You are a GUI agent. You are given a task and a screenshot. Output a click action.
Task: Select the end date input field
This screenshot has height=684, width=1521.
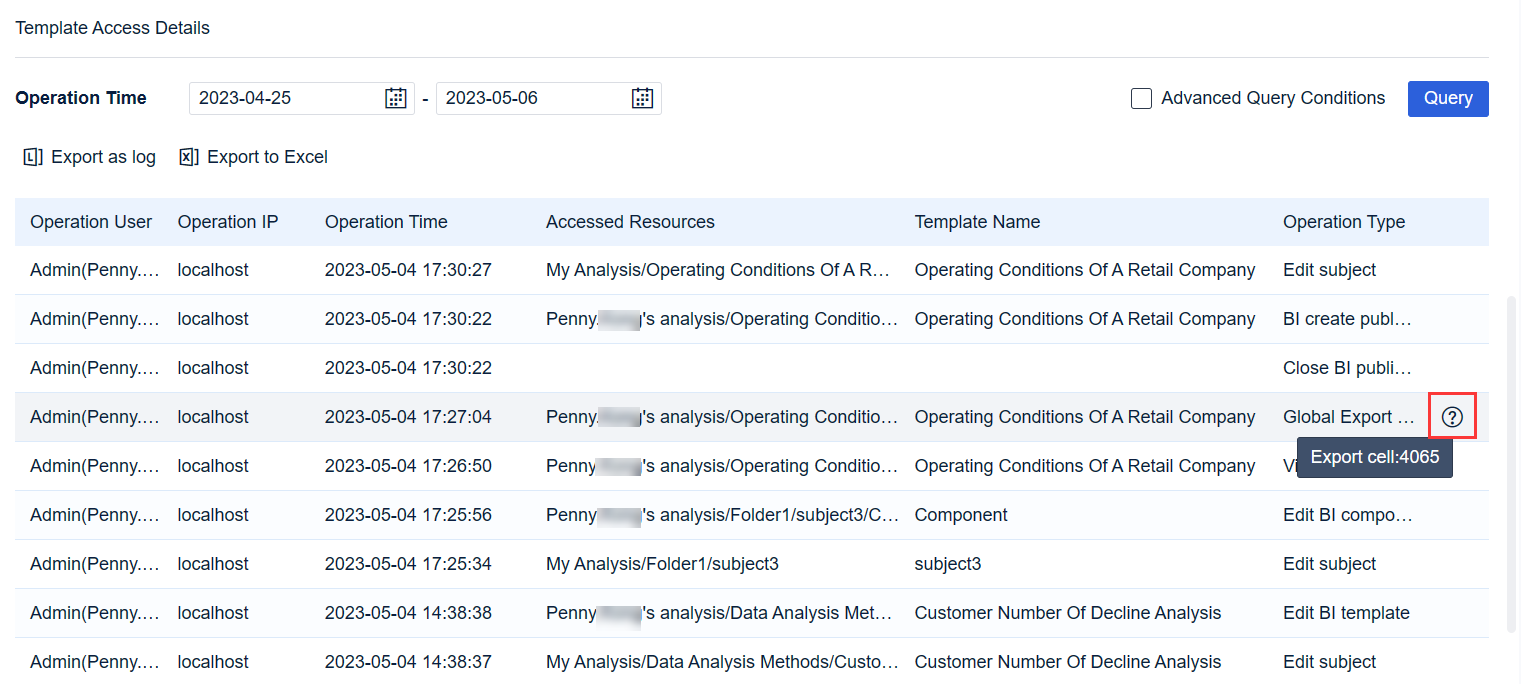(x=535, y=98)
